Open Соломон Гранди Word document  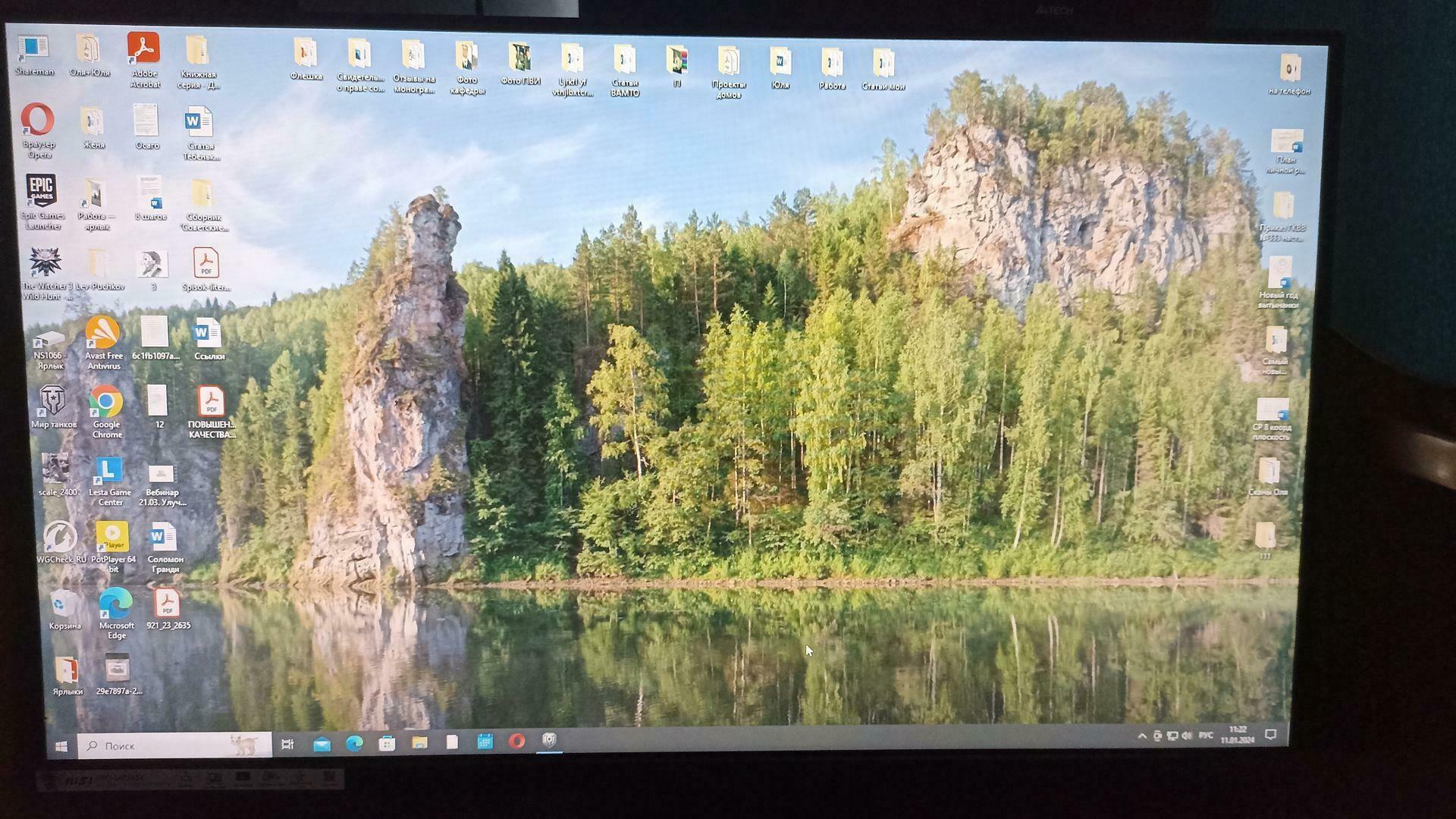(x=164, y=548)
